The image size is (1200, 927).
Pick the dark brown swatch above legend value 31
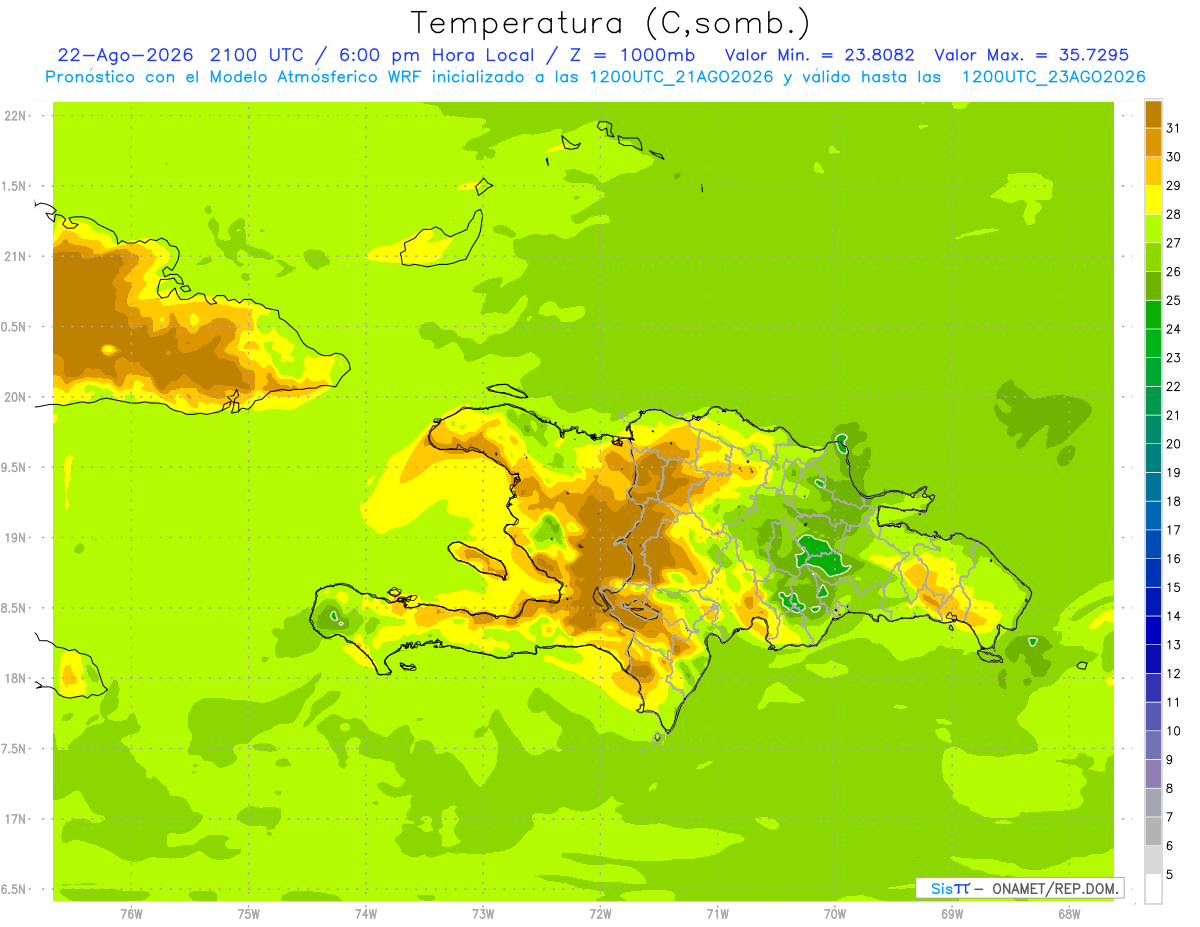(1153, 114)
